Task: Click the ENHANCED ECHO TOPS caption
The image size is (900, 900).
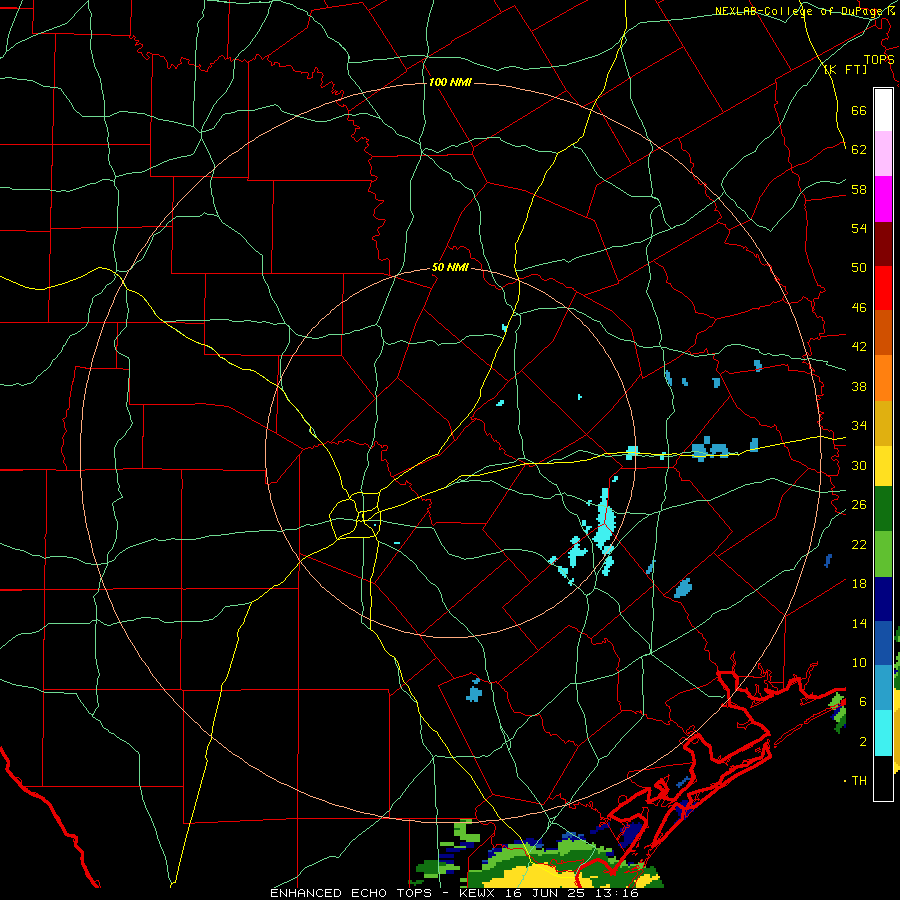Action: [454, 893]
